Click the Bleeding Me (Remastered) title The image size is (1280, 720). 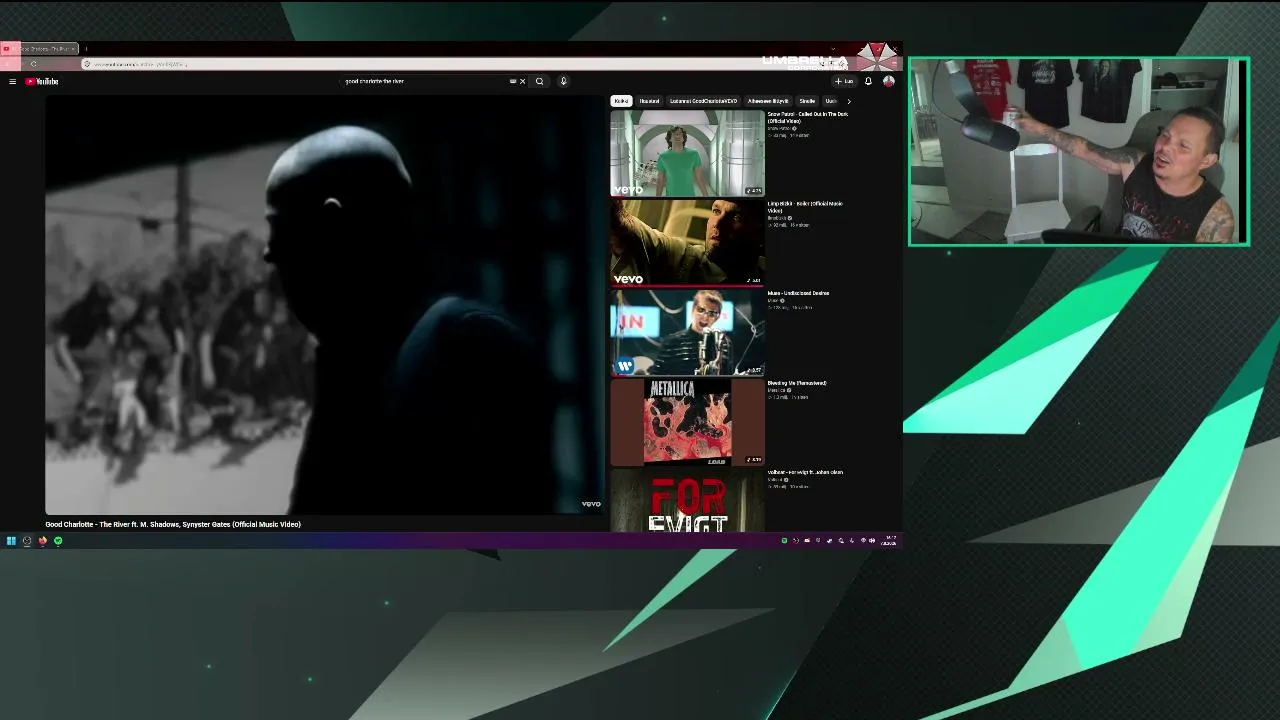coord(797,383)
